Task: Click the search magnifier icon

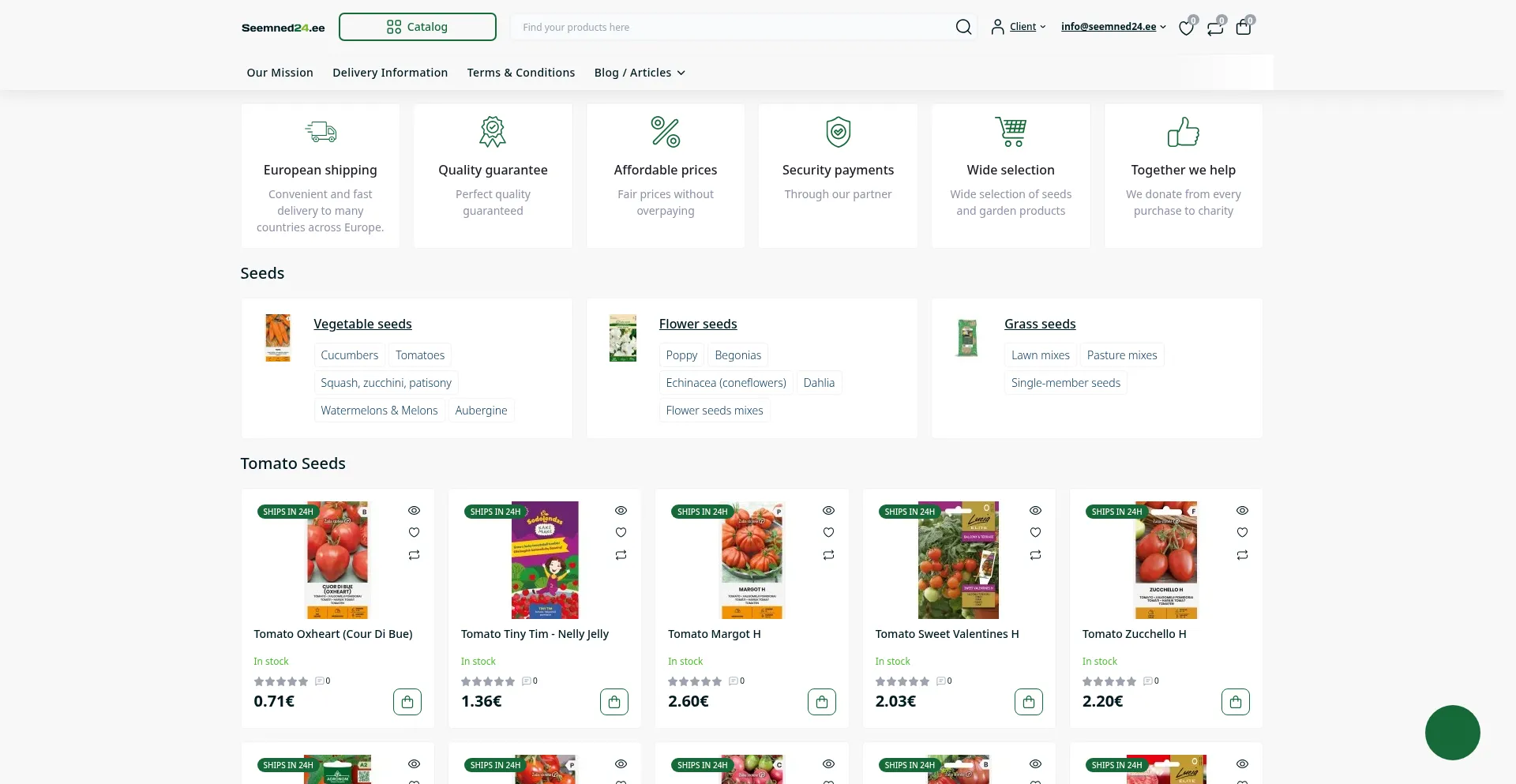Action: pos(963,27)
